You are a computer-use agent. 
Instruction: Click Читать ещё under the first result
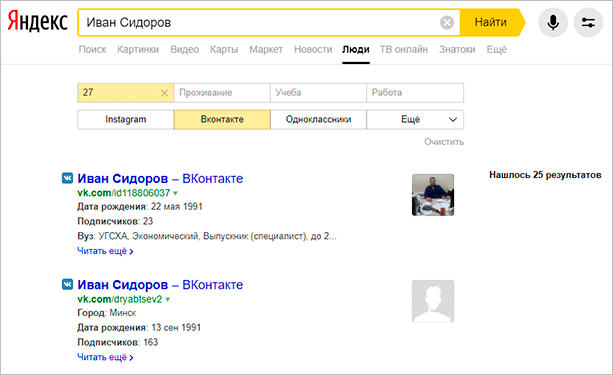105,251
